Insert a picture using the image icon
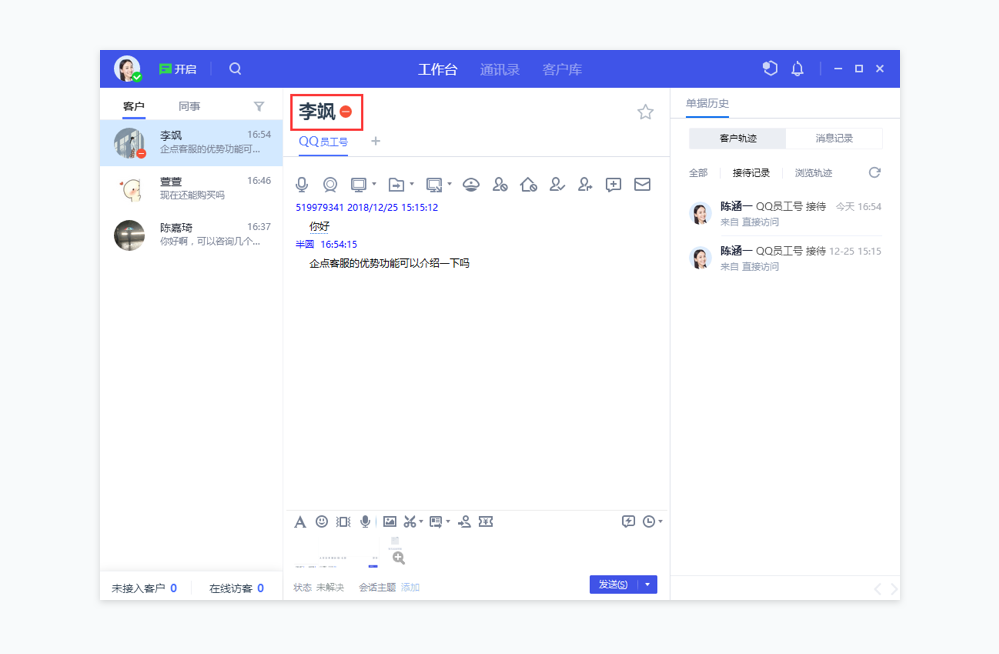The image size is (999, 654). pos(390,521)
